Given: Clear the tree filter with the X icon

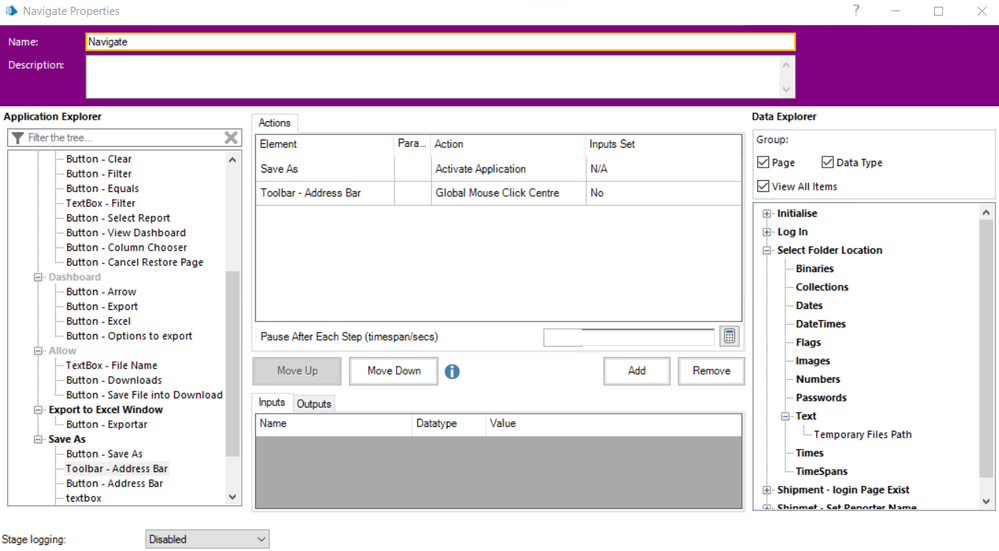Looking at the screenshot, I should coord(231,138).
